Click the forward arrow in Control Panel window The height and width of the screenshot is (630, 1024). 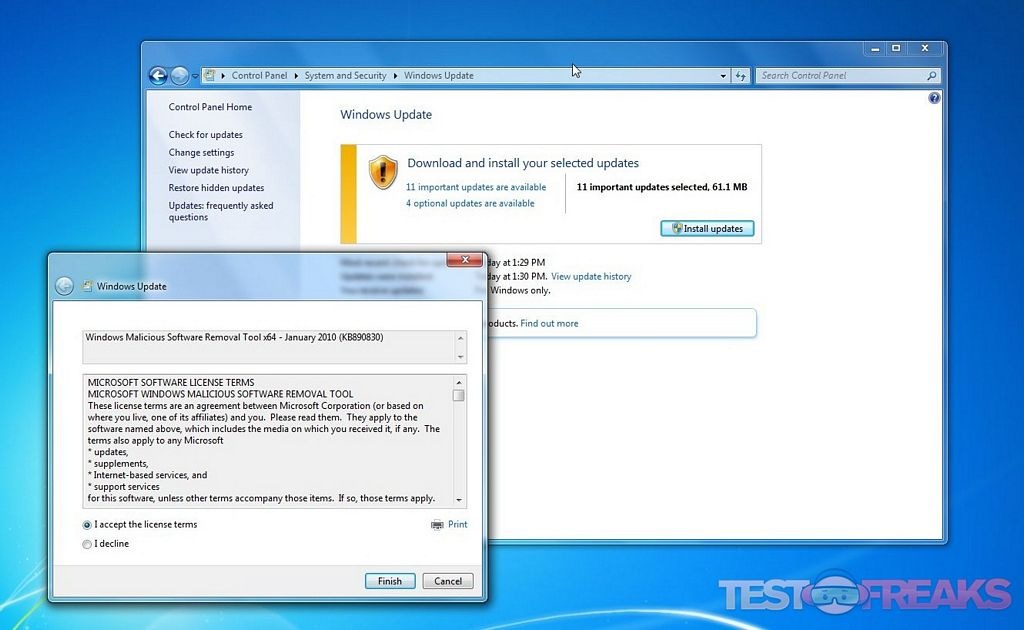(x=180, y=76)
